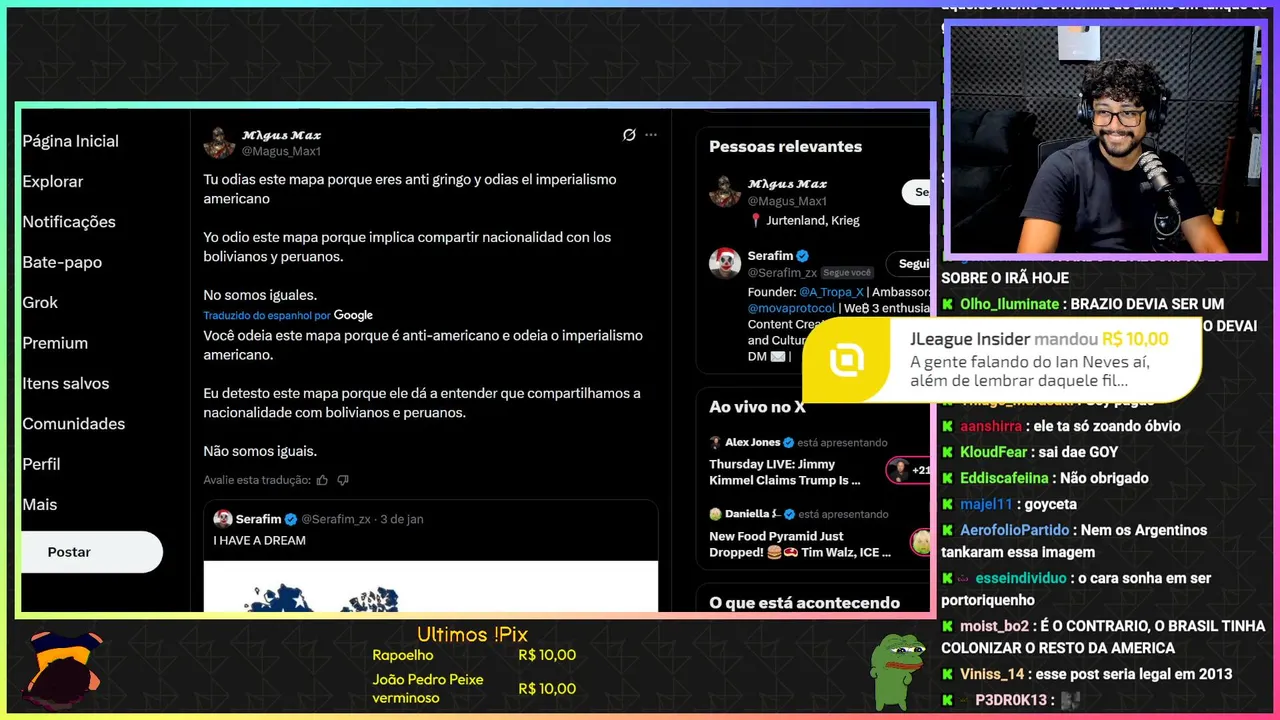Click the Avalie esta tradução label
Viewport: 1280px width, 720px height.
pos(257,480)
